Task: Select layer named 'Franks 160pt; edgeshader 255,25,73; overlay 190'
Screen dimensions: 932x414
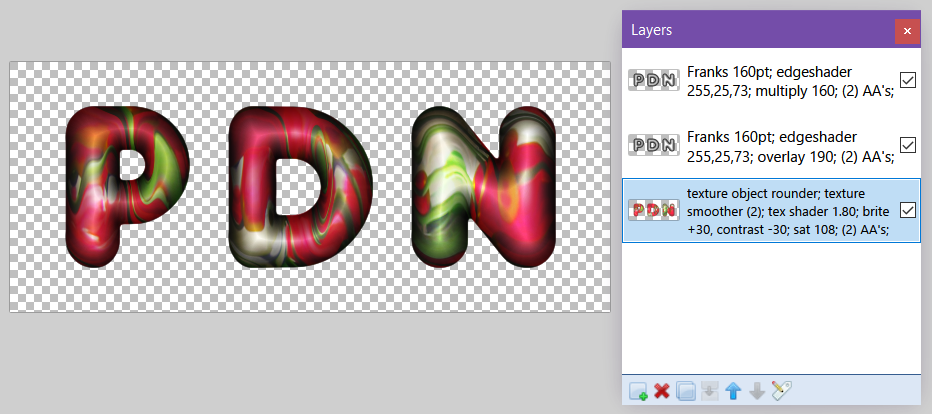Action: click(771, 145)
